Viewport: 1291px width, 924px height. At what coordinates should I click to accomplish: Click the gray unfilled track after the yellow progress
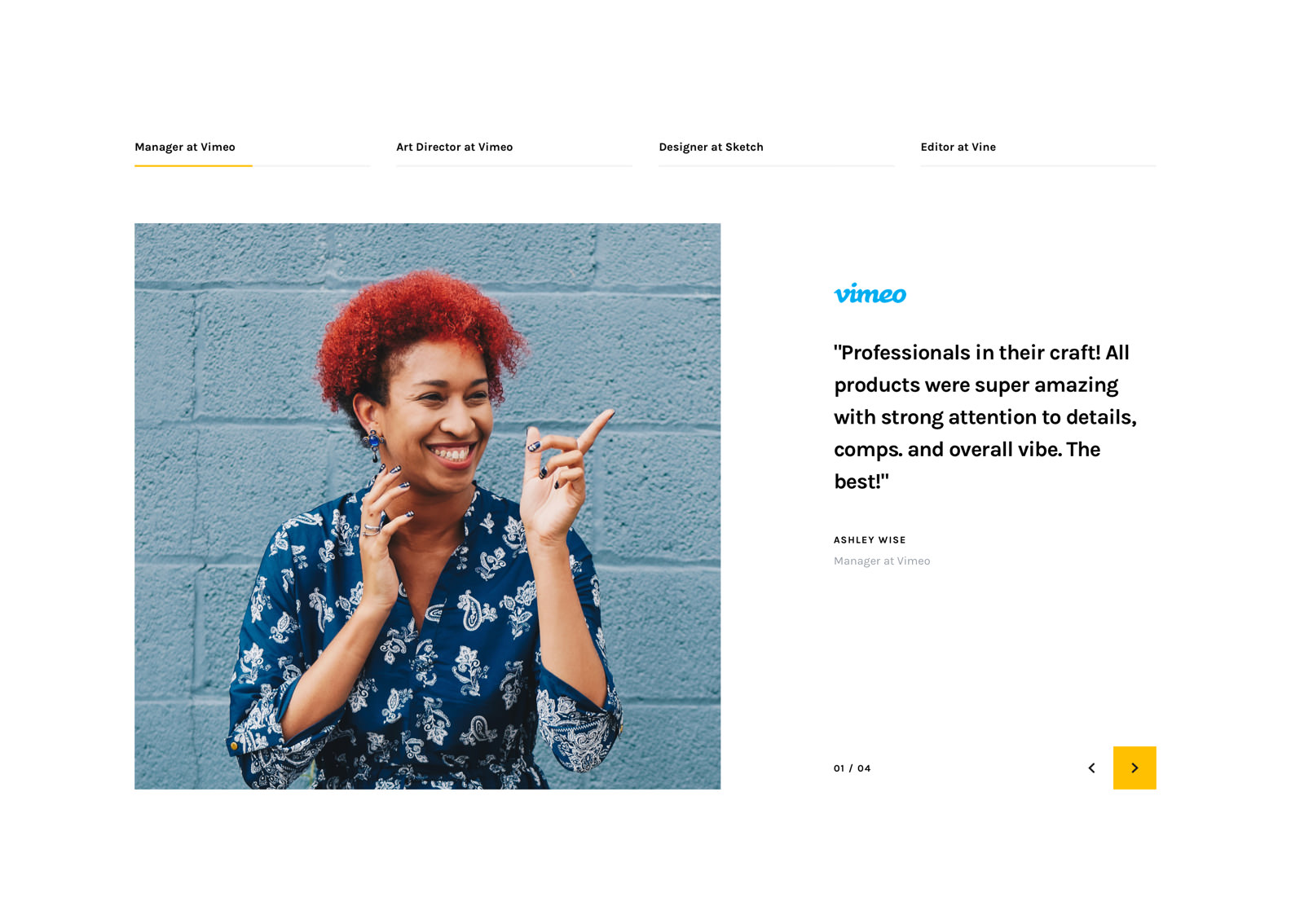[311, 165]
